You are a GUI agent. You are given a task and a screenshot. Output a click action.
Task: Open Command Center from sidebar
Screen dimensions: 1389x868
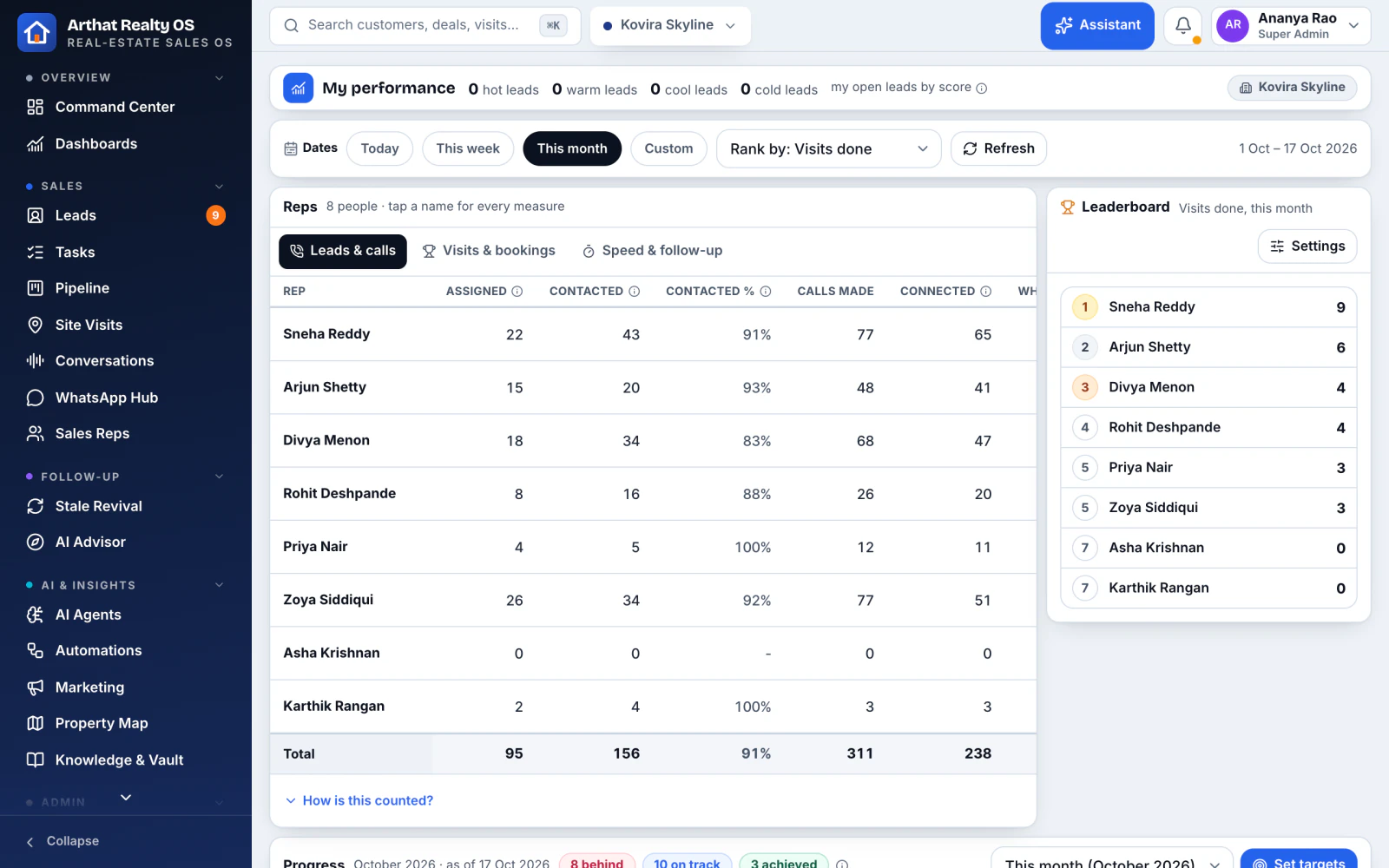[126, 107]
